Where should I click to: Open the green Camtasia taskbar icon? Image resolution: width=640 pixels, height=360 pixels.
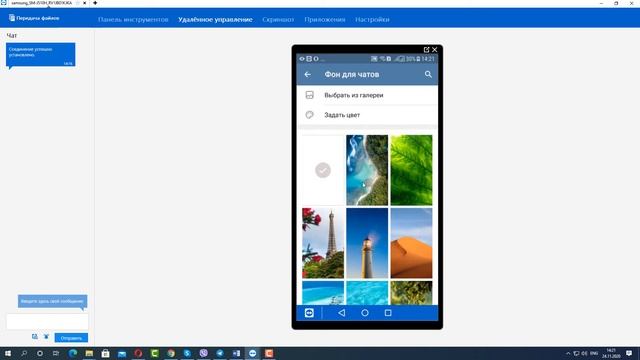[154, 353]
